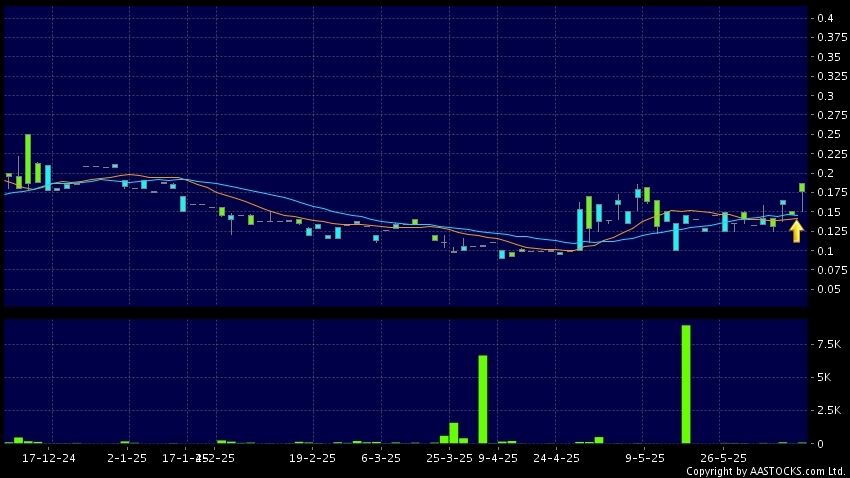Click the 26-5-25 date label
The width and height of the screenshot is (850, 478).
[723, 458]
